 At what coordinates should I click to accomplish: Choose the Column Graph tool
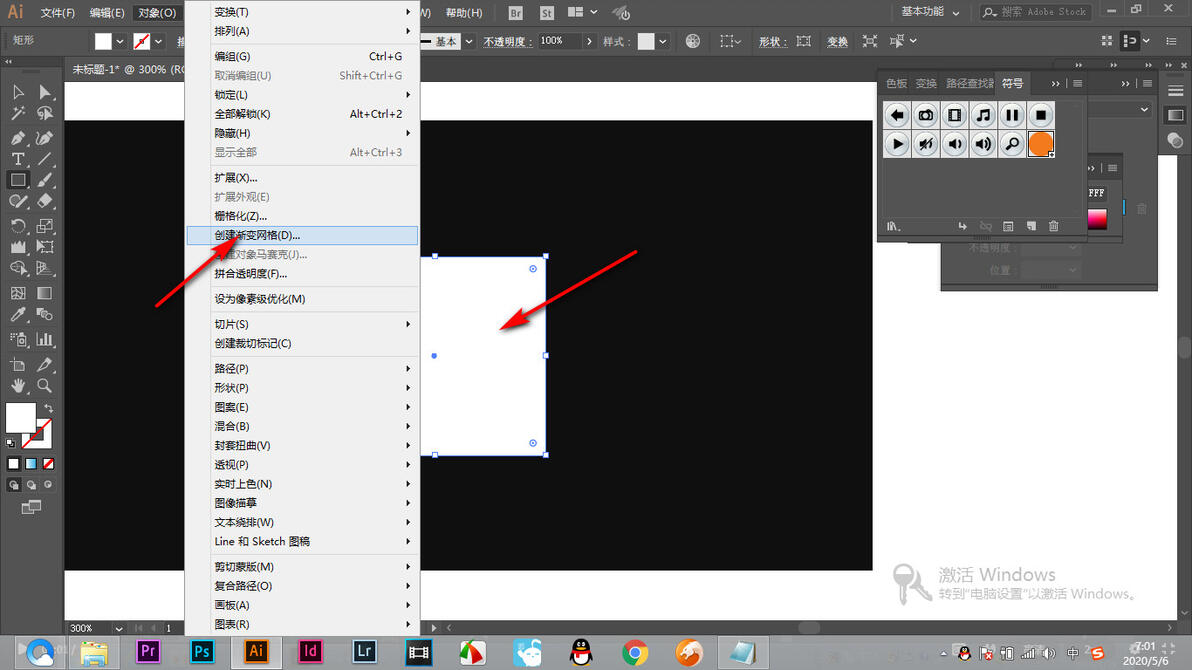[45, 339]
